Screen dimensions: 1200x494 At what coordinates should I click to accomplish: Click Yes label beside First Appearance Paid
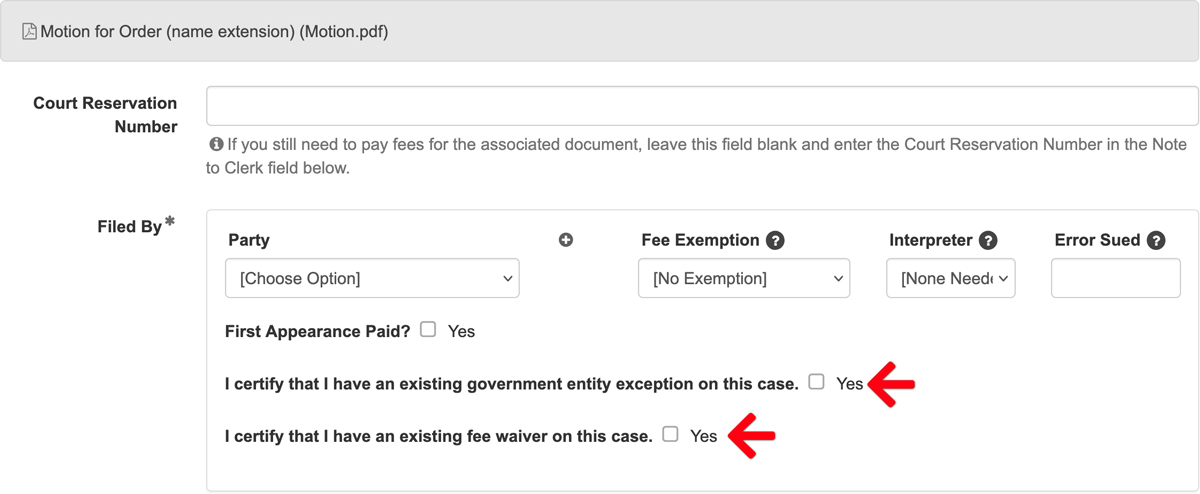[x=461, y=331]
